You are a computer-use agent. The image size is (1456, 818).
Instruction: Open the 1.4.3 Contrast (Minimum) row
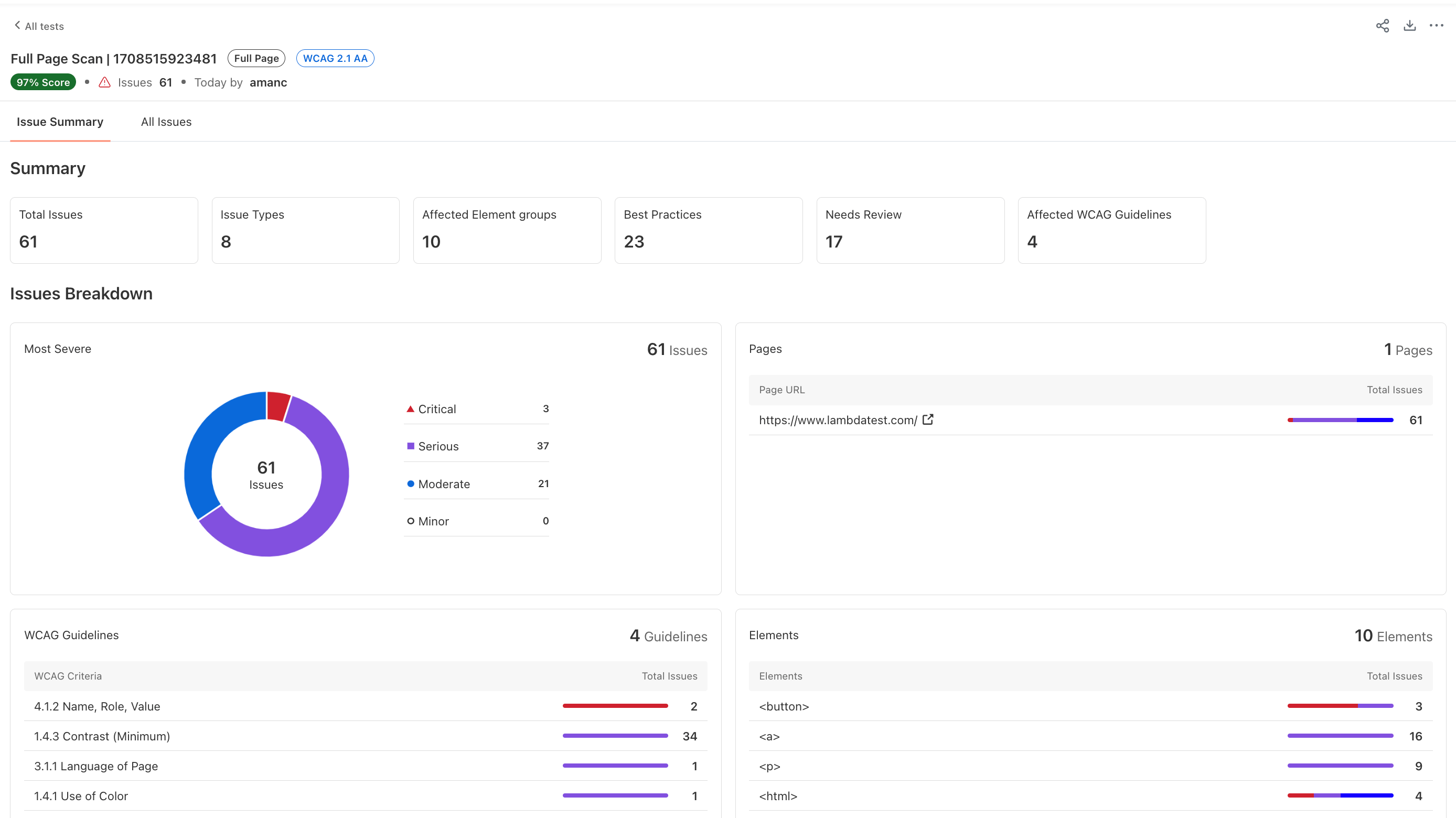tap(102, 736)
